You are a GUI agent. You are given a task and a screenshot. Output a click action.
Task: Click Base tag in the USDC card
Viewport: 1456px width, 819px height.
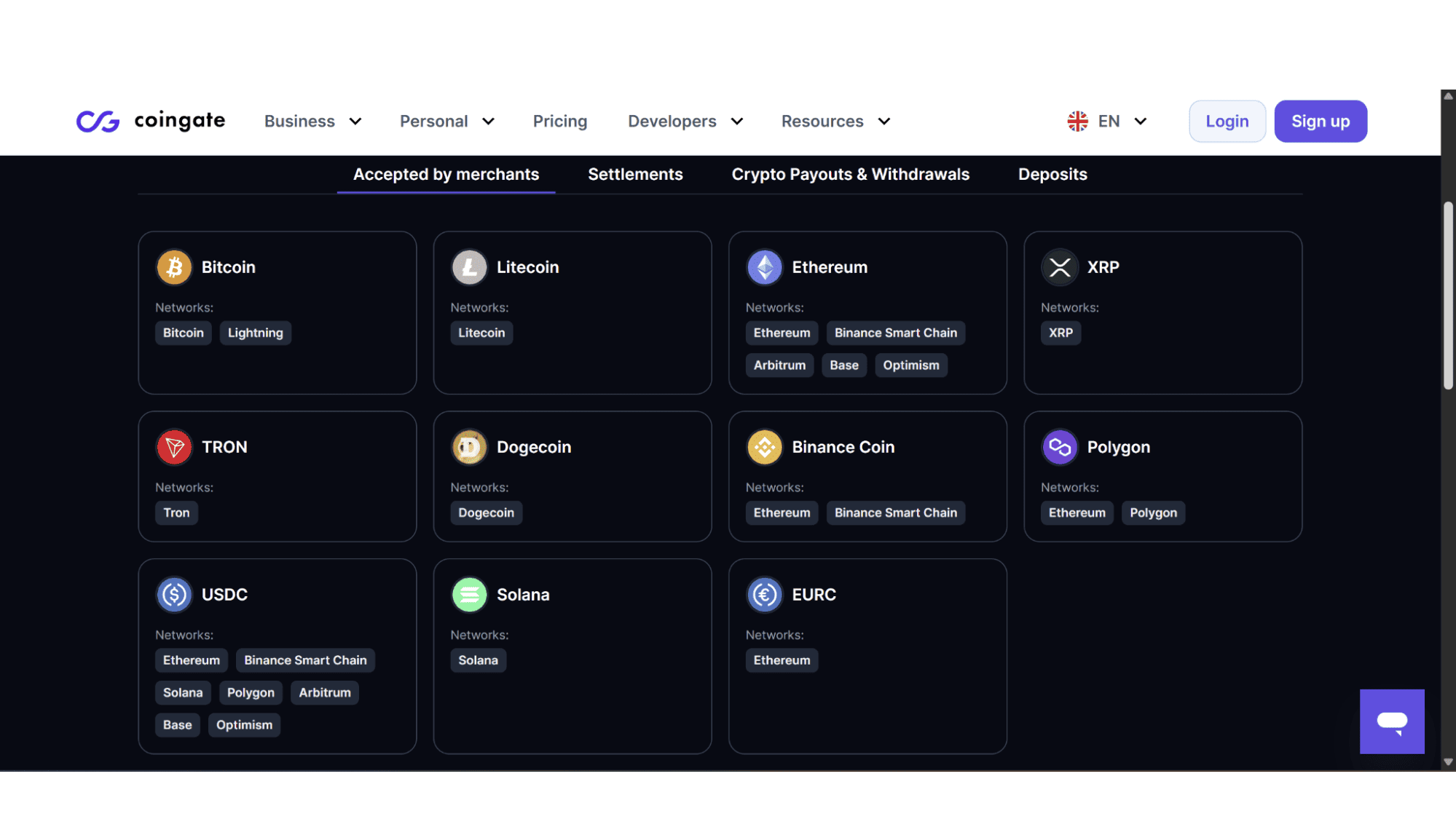click(x=178, y=725)
